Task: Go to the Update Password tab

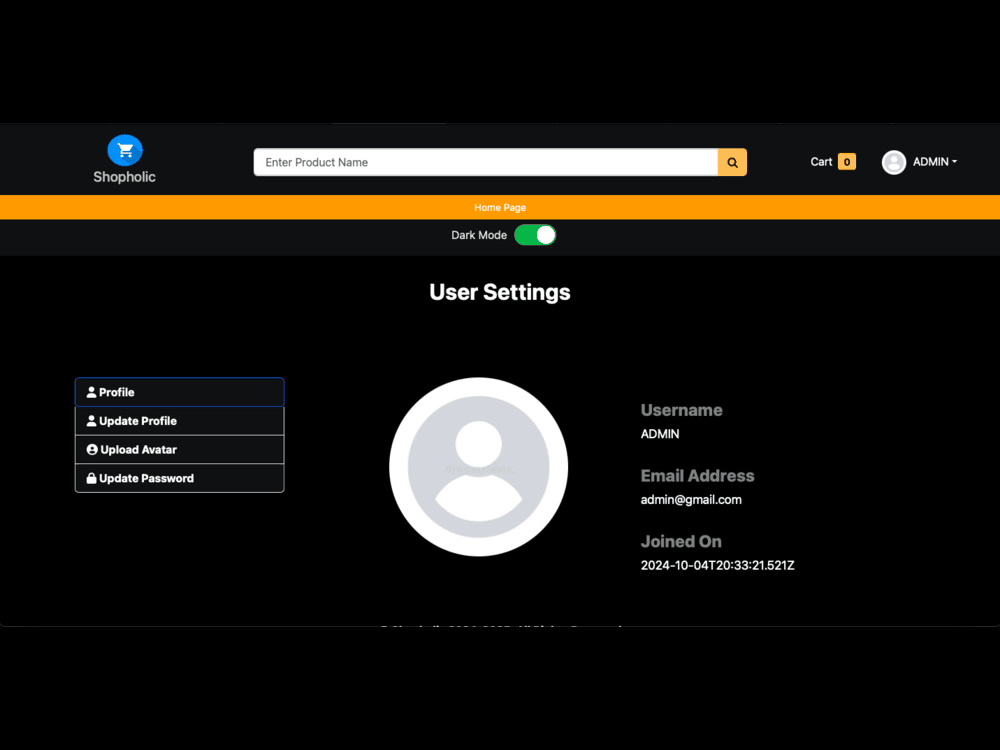Action: click(x=179, y=478)
